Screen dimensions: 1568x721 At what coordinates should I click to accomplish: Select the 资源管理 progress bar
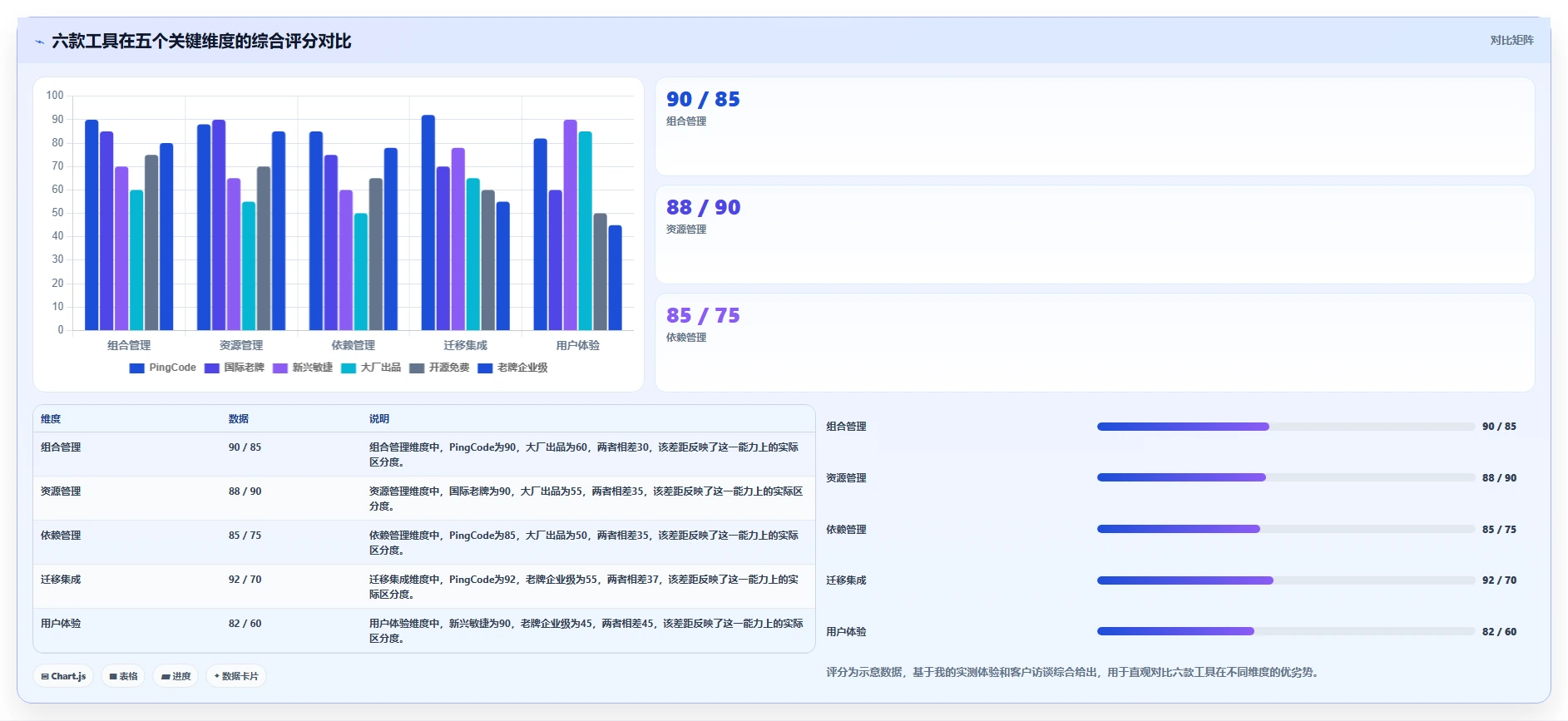(1286, 477)
